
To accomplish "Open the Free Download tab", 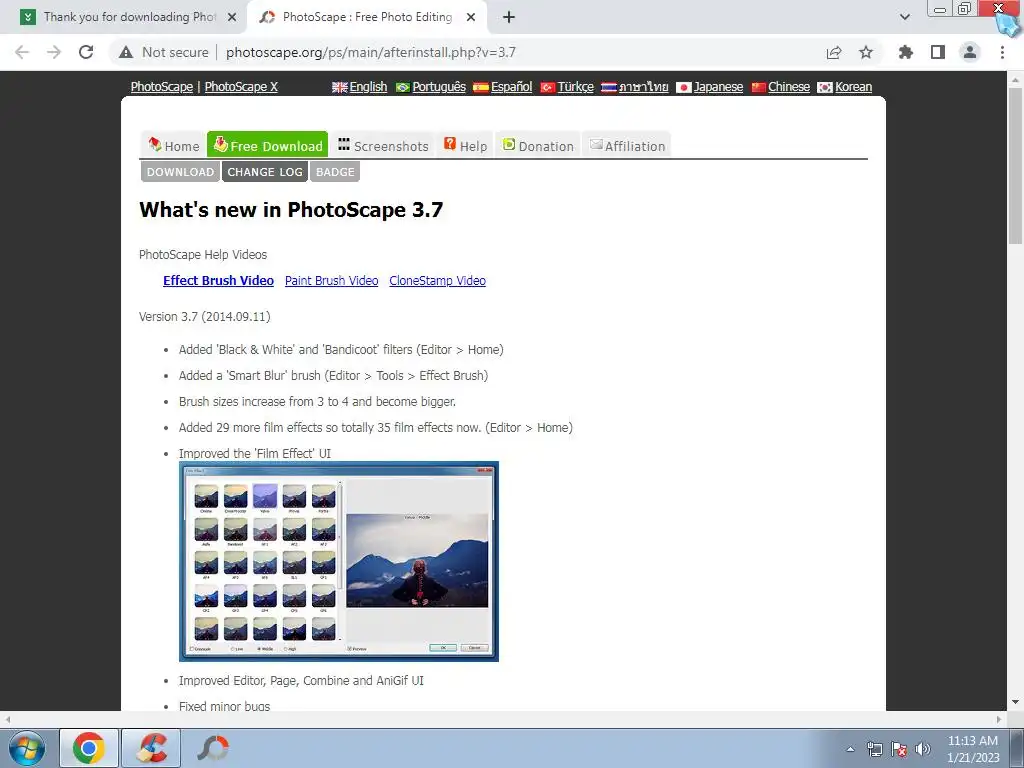I will click(268, 145).
